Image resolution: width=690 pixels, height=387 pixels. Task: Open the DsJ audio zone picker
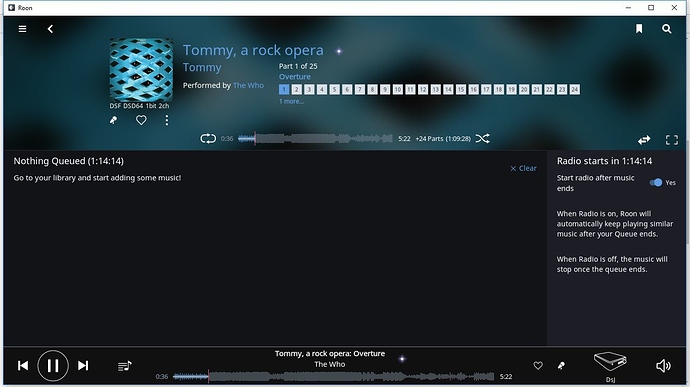(610, 366)
